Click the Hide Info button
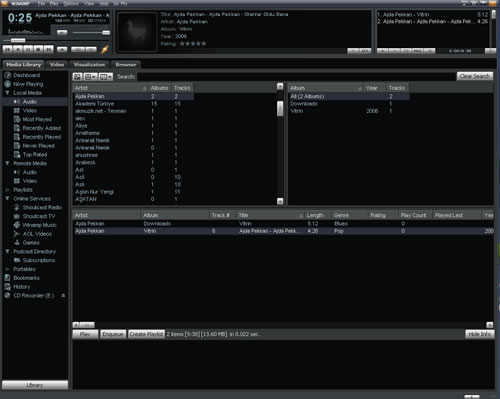 point(480,334)
